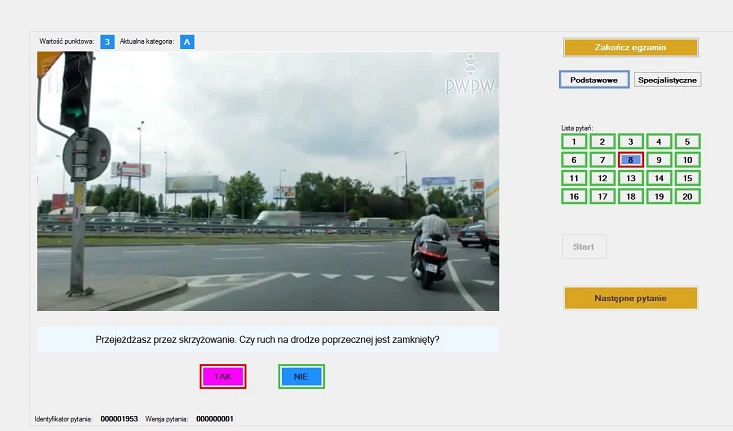733x431 pixels.
Task: Switch to the Specjalistyczne tab
Action: (668, 80)
